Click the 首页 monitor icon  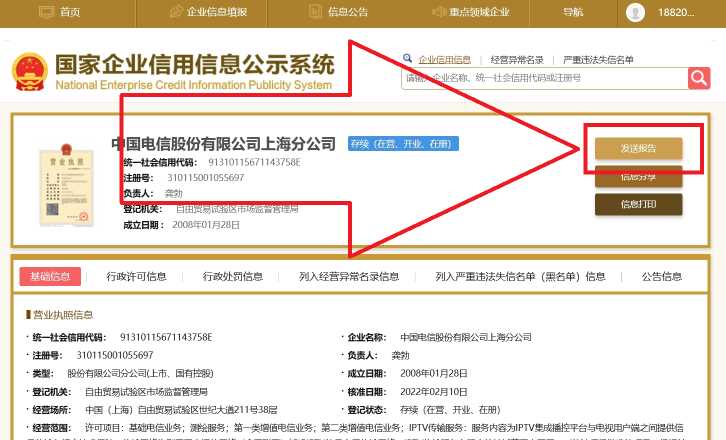click(x=46, y=12)
